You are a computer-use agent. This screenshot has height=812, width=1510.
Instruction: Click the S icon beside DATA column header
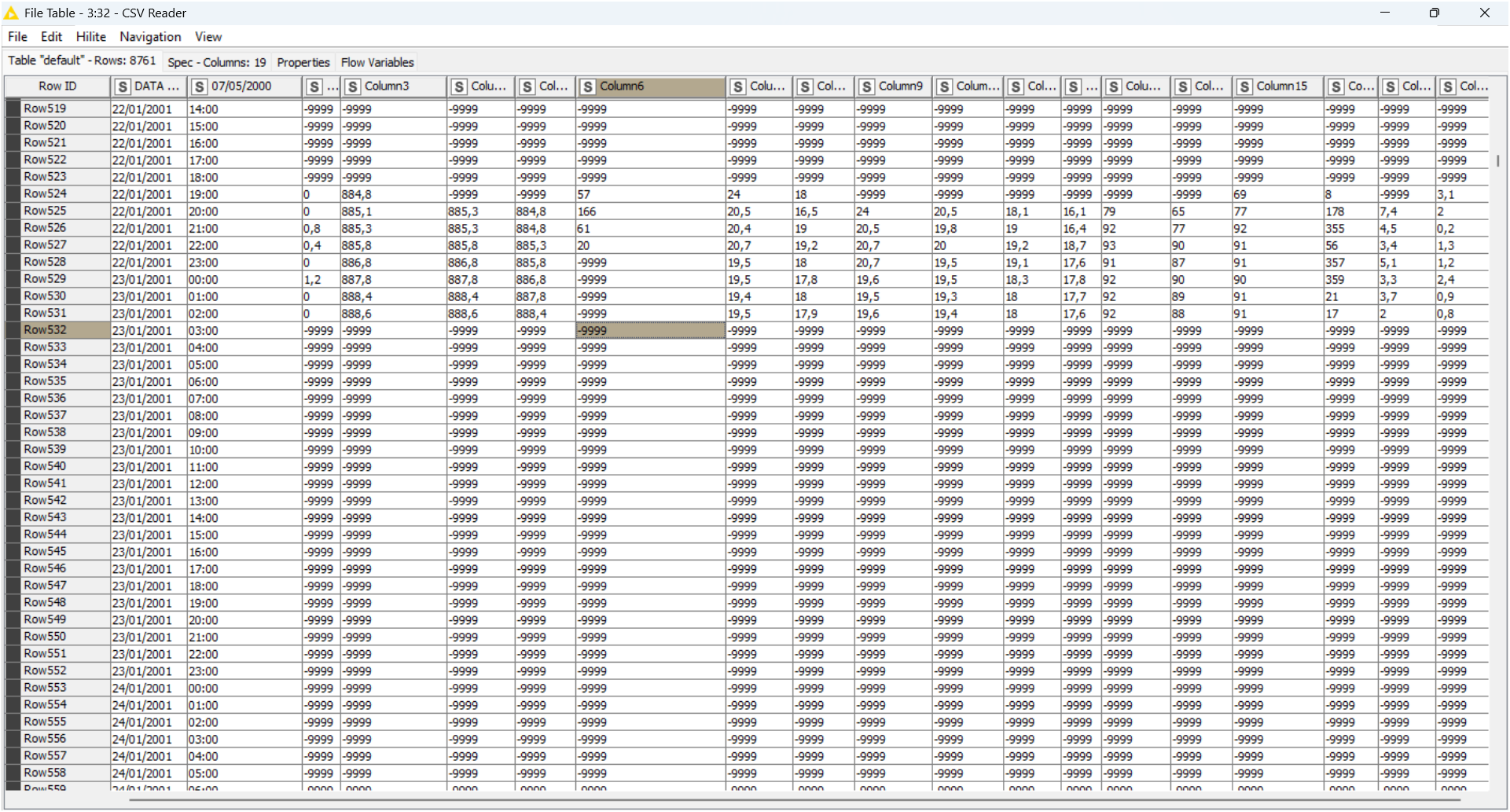coord(123,86)
